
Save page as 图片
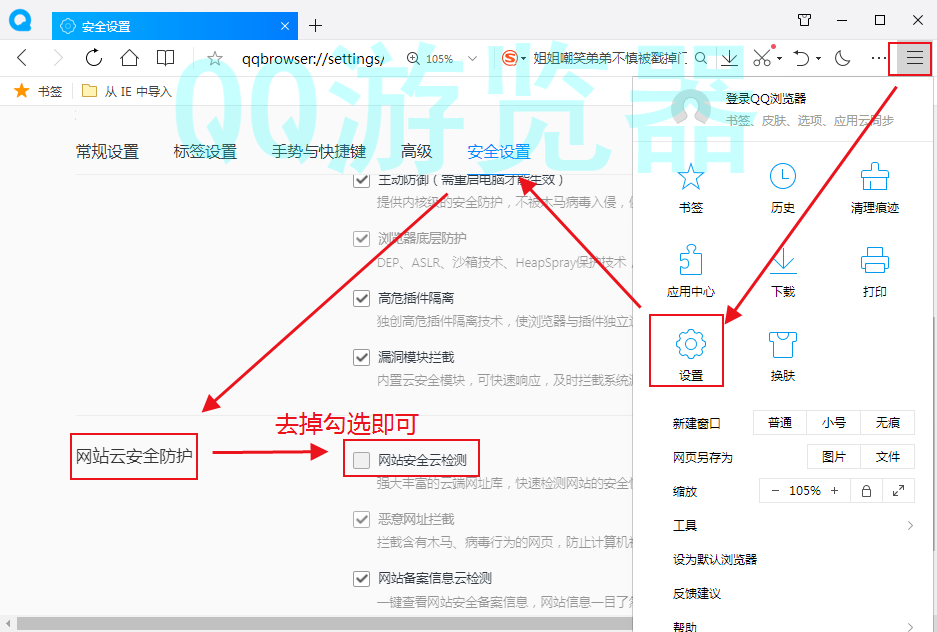click(x=834, y=457)
